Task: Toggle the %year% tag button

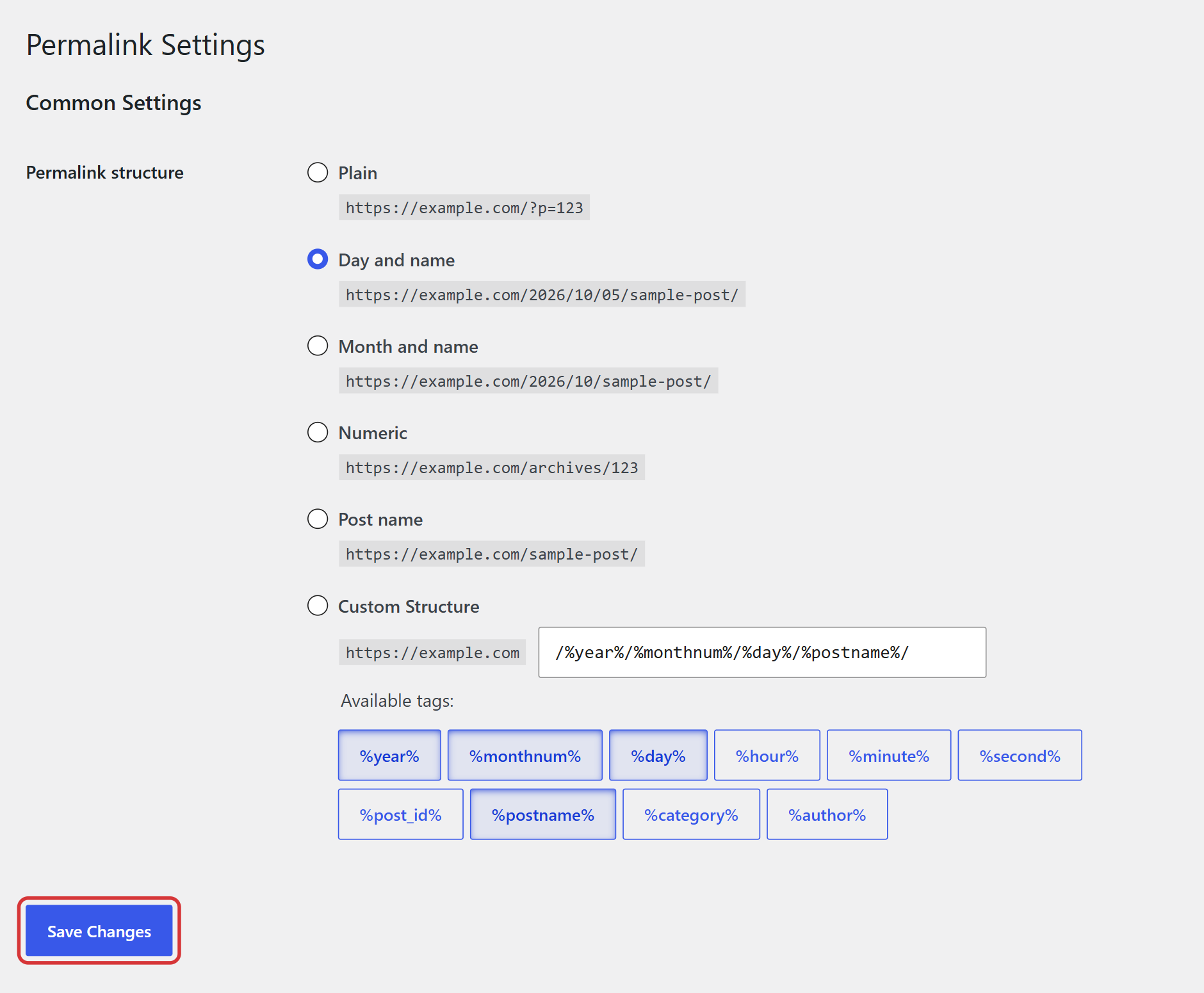Action: (x=389, y=755)
